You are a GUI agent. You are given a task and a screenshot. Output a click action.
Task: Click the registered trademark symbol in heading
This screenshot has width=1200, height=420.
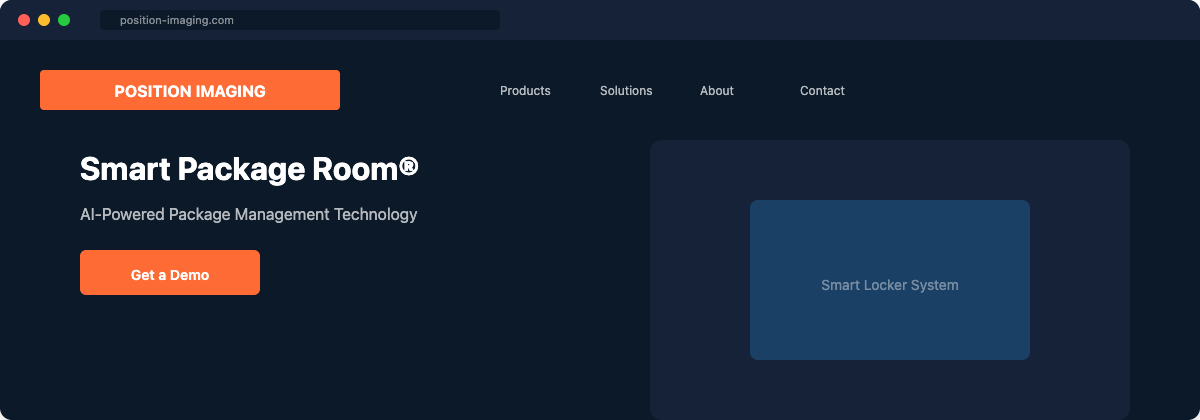click(x=408, y=167)
